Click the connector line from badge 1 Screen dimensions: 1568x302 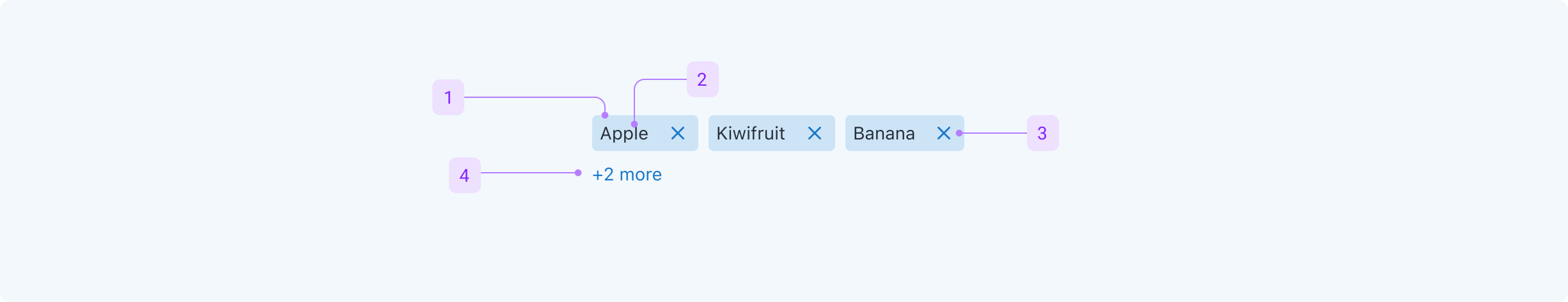(x=531, y=97)
